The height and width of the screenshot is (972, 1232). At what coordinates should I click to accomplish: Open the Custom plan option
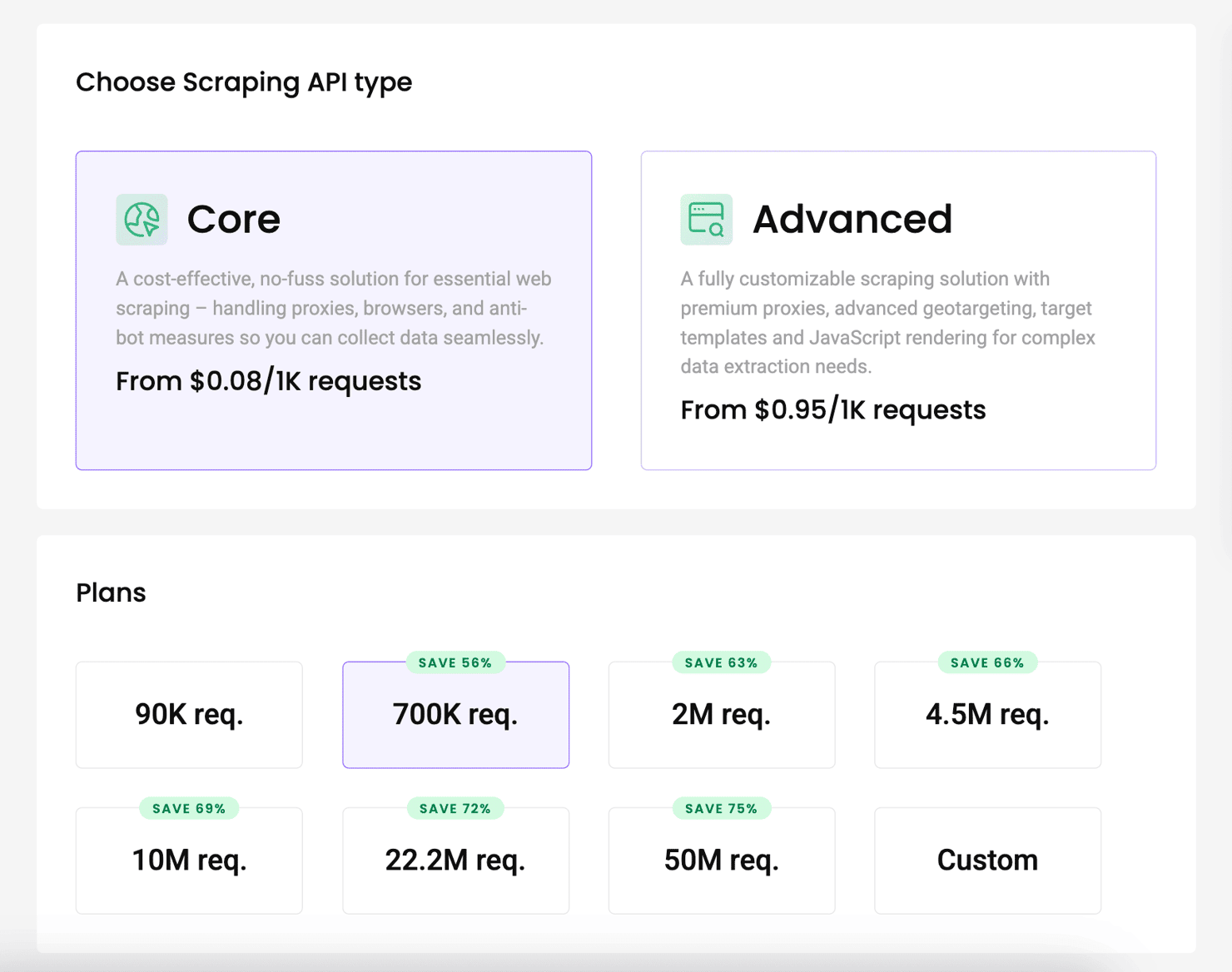987,860
